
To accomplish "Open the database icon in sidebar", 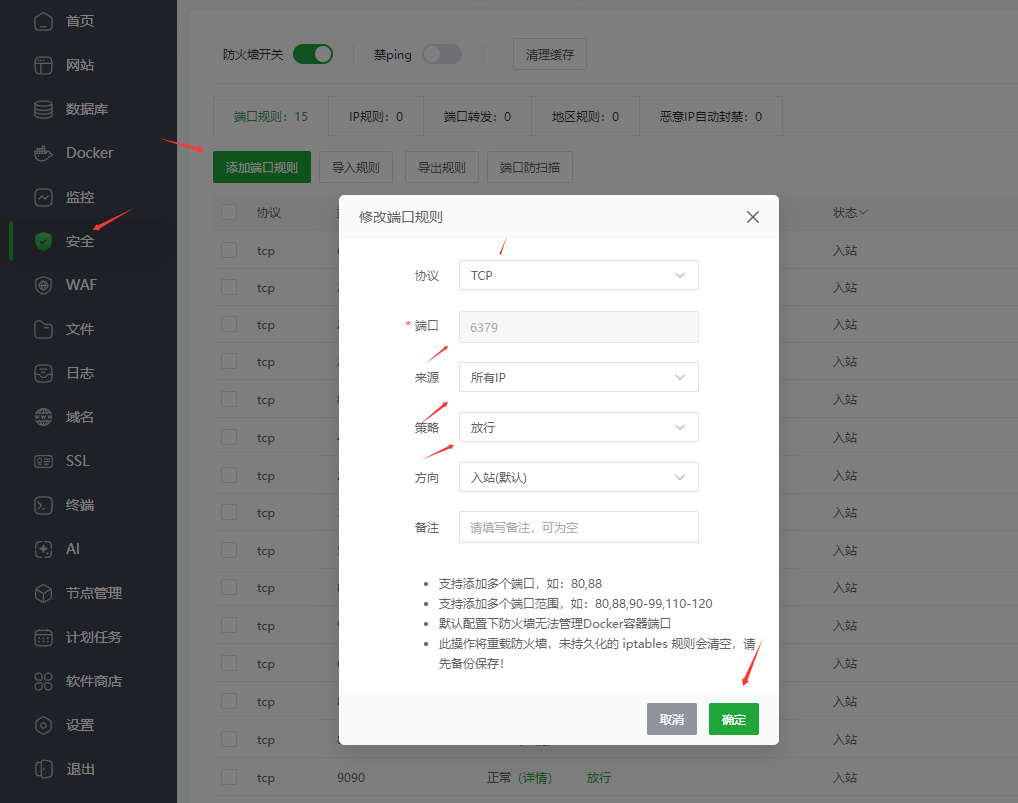I will tap(43, 109).
